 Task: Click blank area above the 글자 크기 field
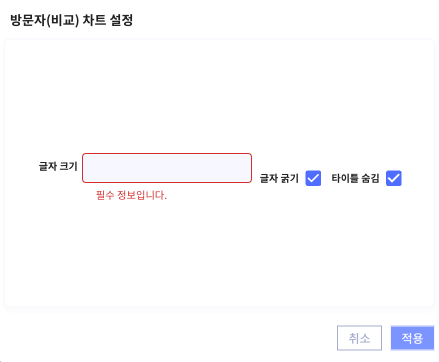(167, 97)
